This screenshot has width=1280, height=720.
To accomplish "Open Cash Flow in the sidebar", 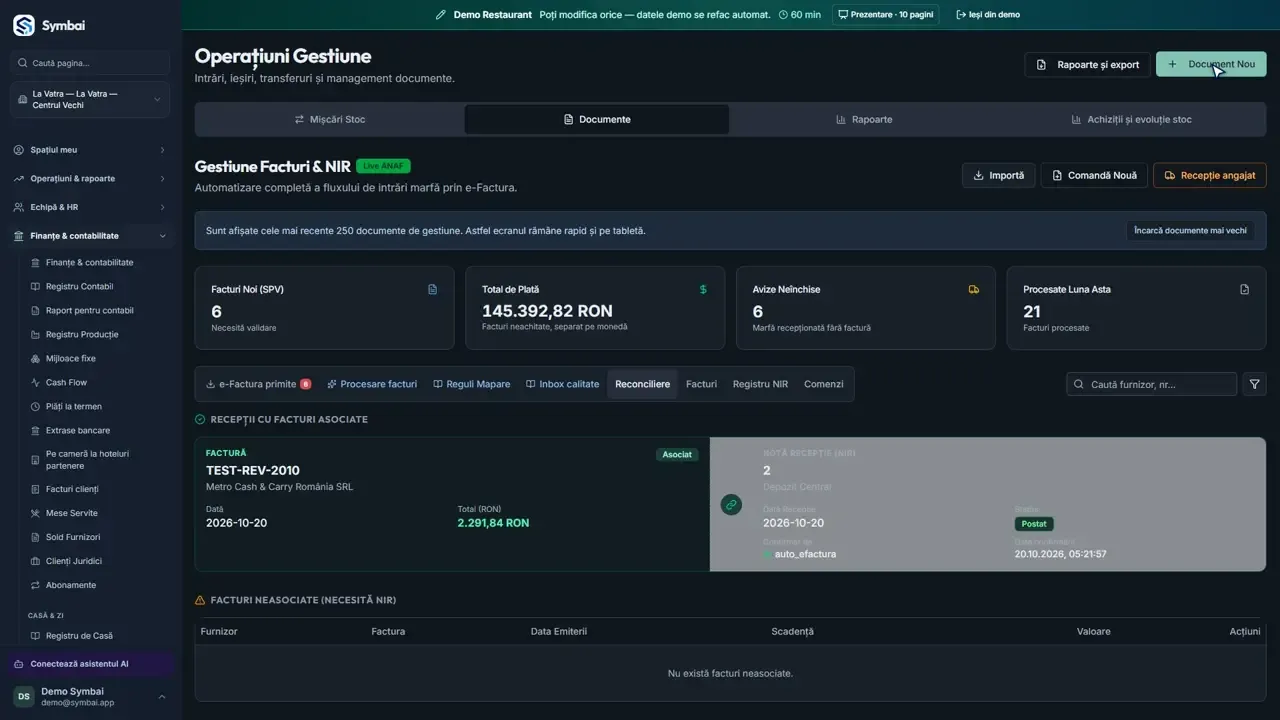I will pyautogui.click(x=66, y=382).
